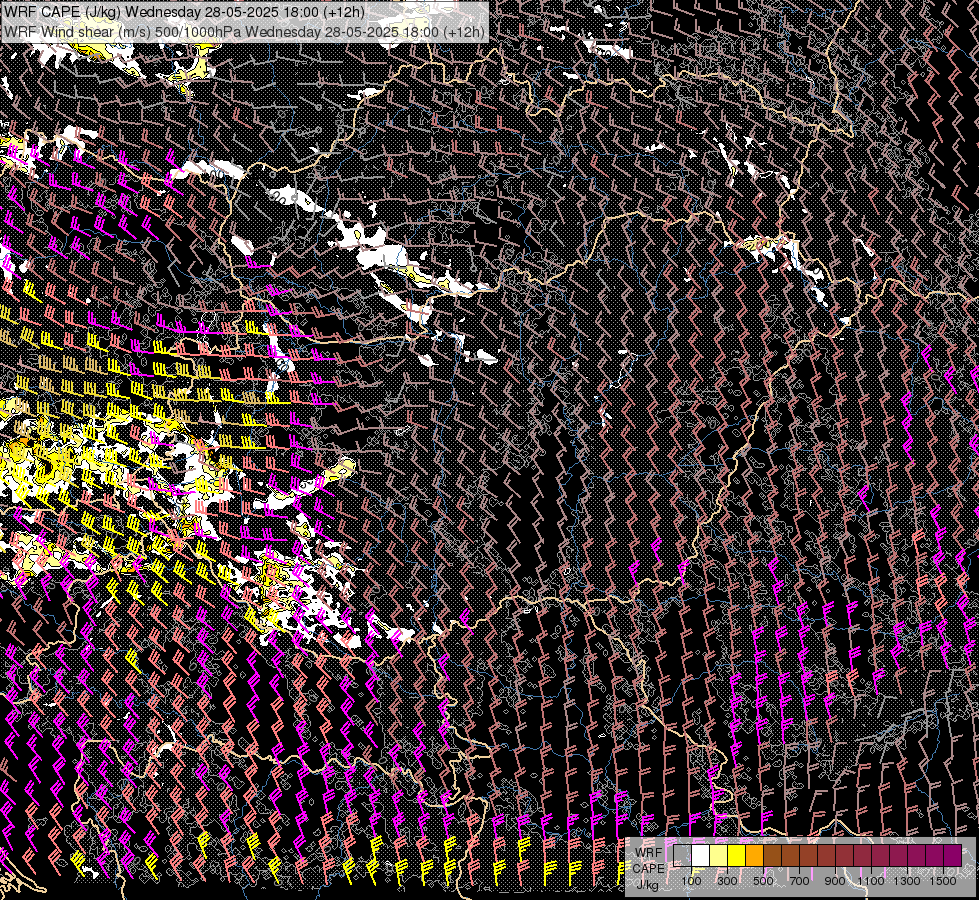The width and height of the screenshot is (979, 900).
Task: Click the legend value 500
Action: (x=763, y=881)
